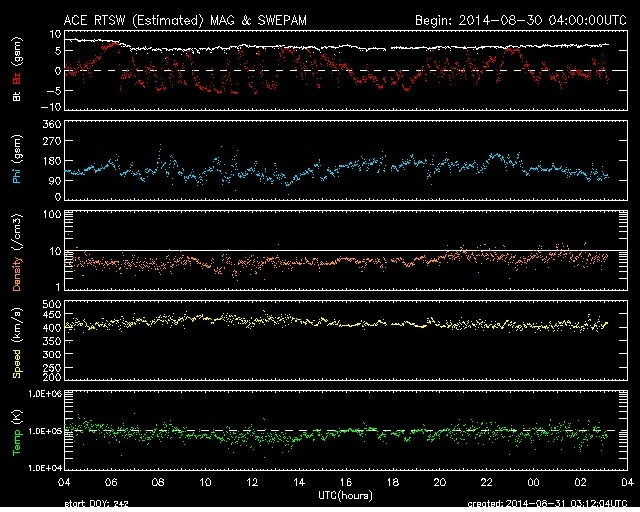Viewport: 640px width, 512px height.
Task: Click hour 12 on the time axis
Action: pyautogui.click(x=253, y=481)
